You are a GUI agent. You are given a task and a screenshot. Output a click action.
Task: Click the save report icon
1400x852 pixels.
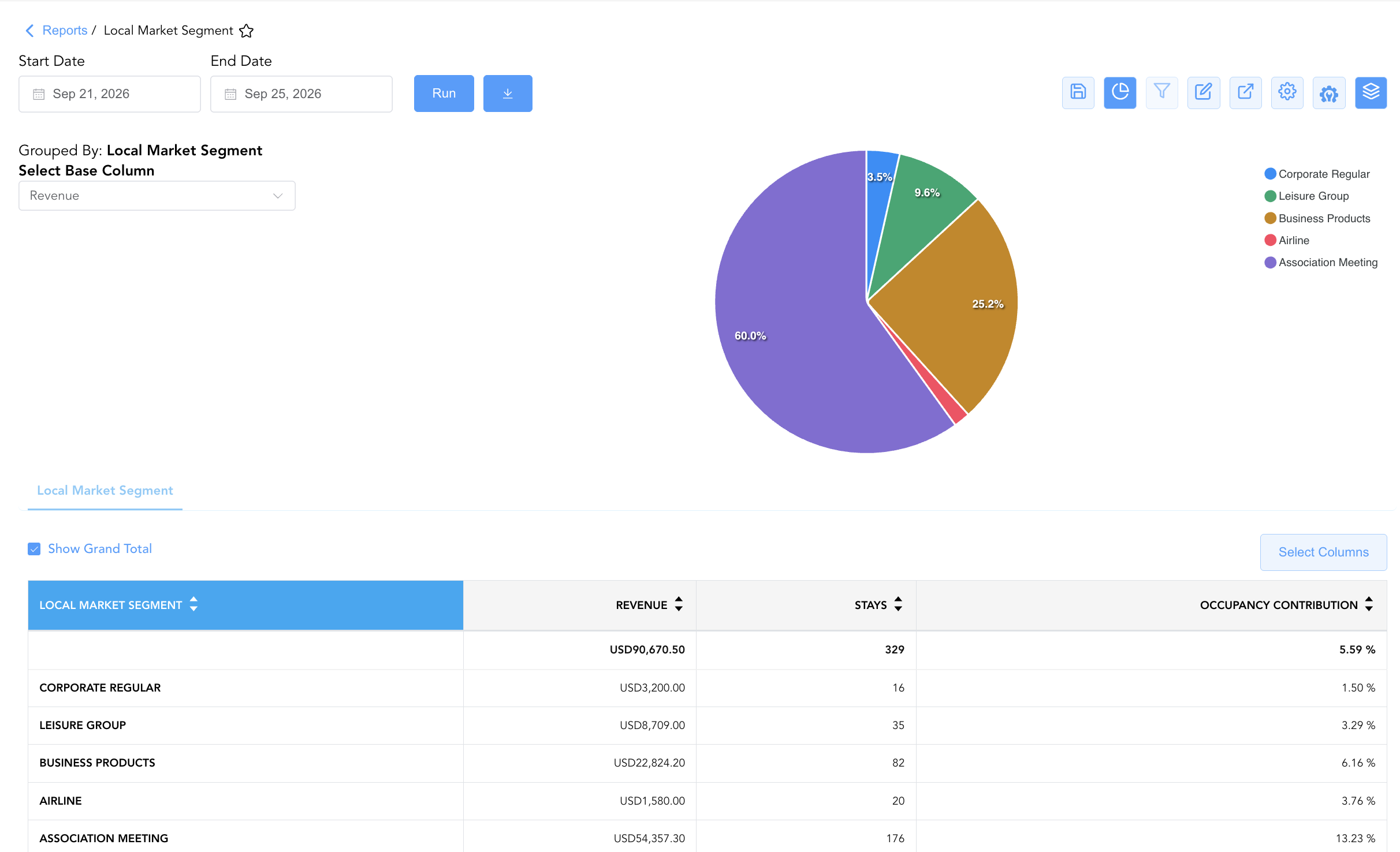1078,92
